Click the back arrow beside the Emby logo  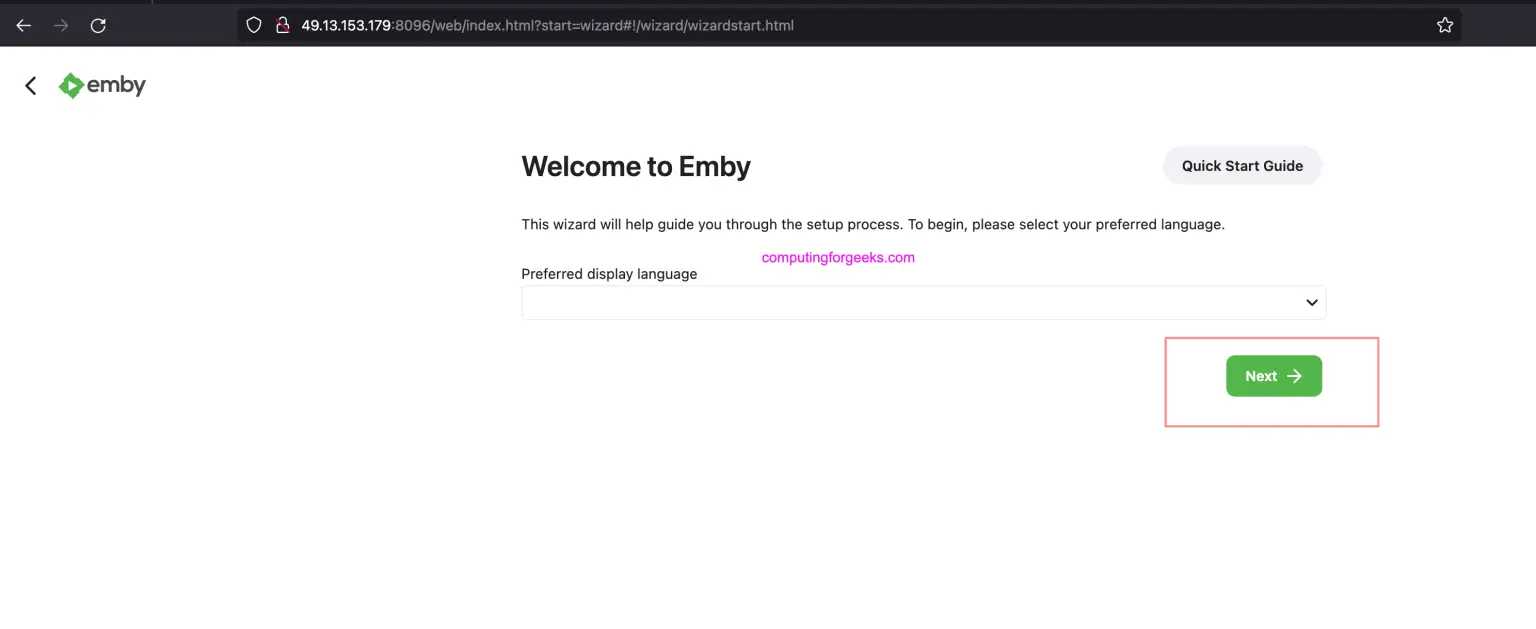coord(30,85)
